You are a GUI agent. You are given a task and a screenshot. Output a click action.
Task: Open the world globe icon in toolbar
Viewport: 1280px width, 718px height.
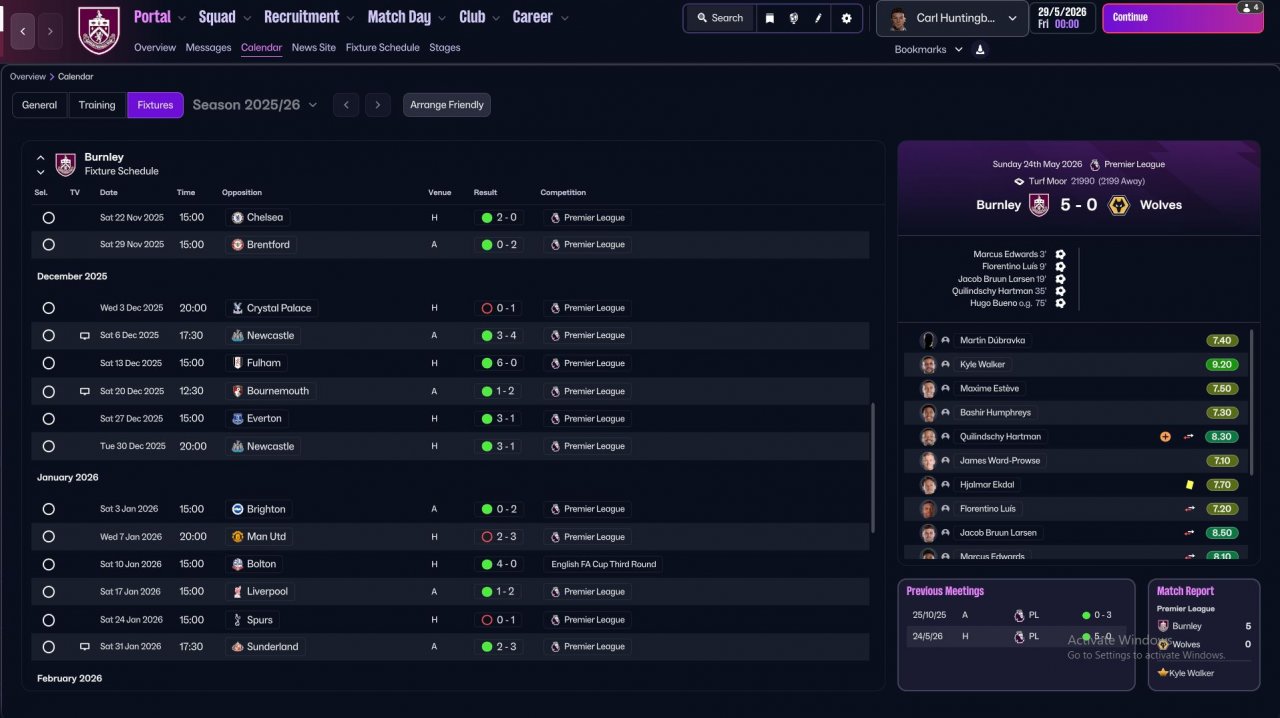click(x=794, y=18)
